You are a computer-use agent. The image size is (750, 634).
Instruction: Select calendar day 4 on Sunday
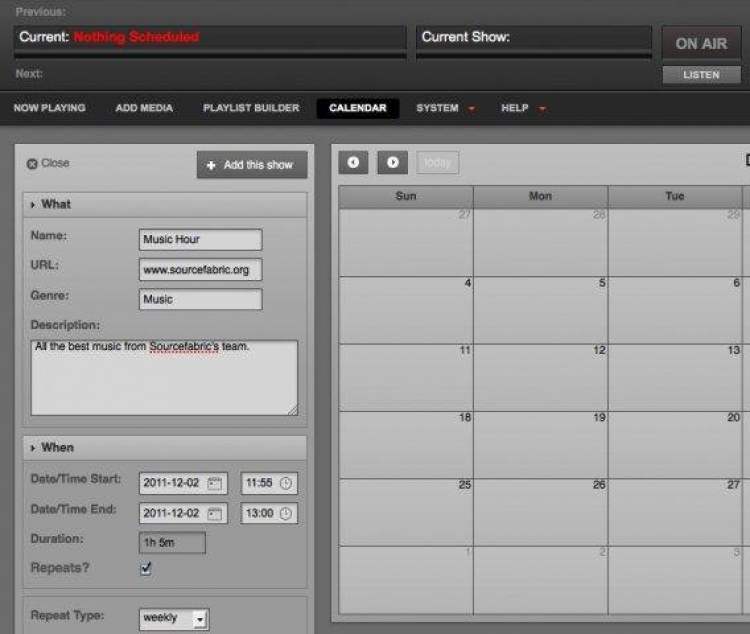coord(406,310)
